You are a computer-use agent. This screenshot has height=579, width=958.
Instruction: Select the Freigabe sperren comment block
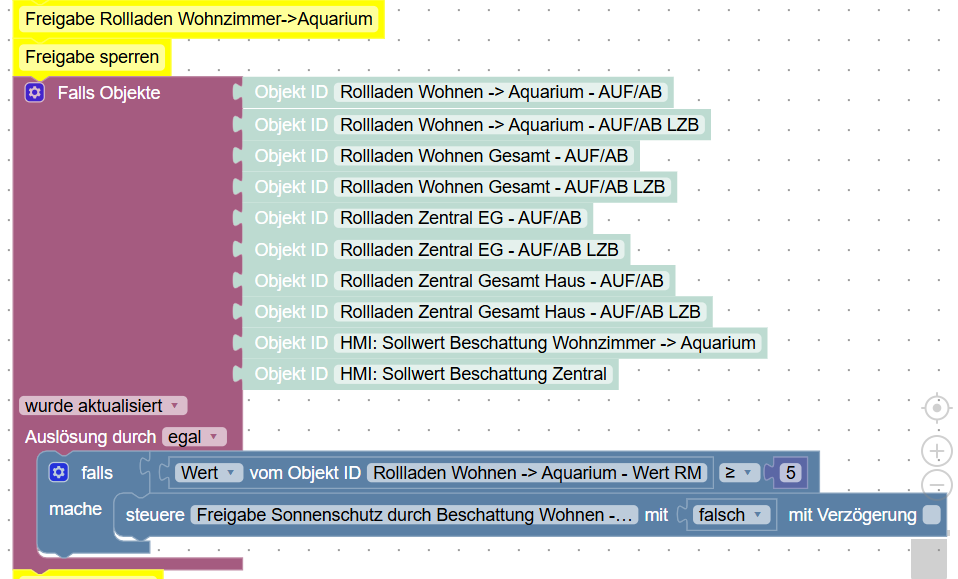click(92, 57)
